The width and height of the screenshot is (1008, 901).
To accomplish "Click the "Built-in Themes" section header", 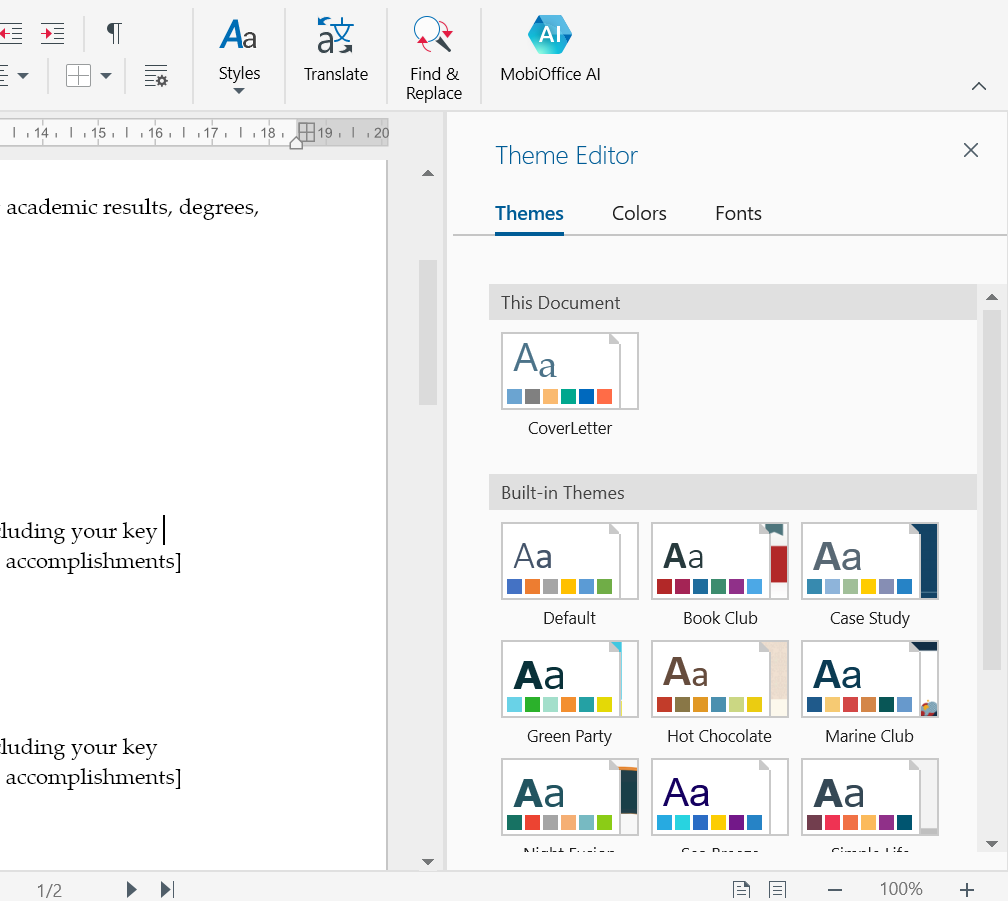I will pyautogui.click(x=733, y=493).
